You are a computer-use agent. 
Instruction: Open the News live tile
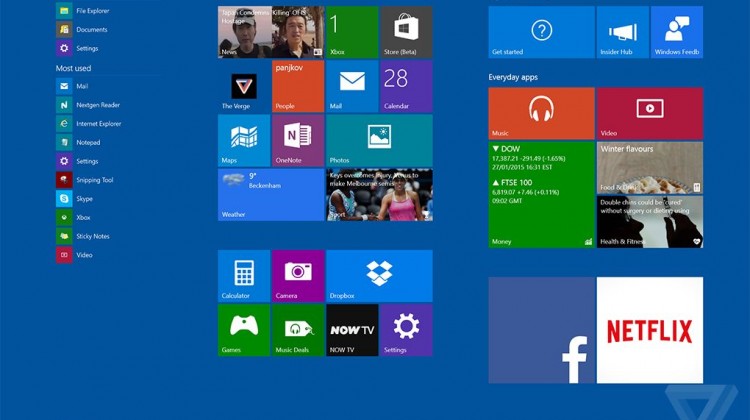click(271, 32)
